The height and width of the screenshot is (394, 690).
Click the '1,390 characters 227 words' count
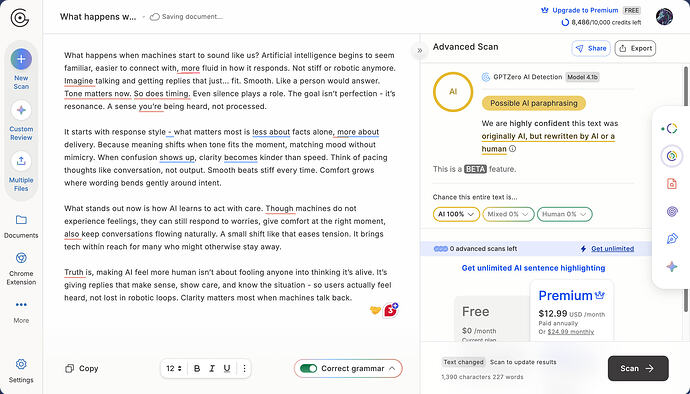[x=482, y=377]
